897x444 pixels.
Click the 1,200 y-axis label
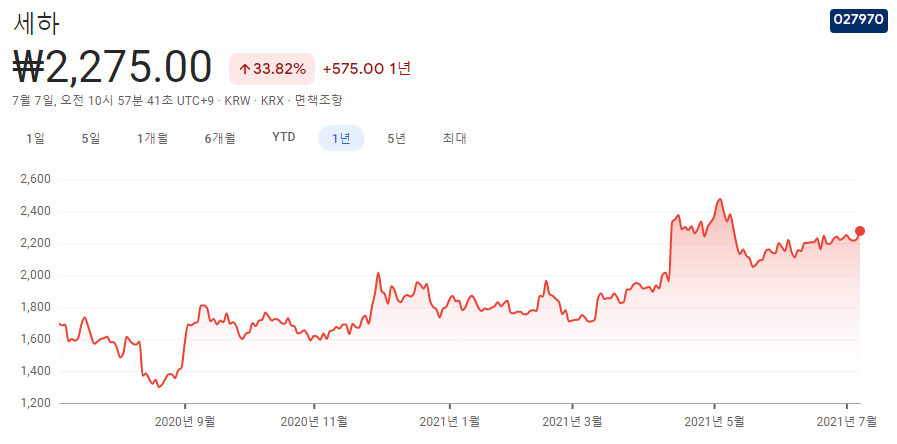[x=35, y=403]
